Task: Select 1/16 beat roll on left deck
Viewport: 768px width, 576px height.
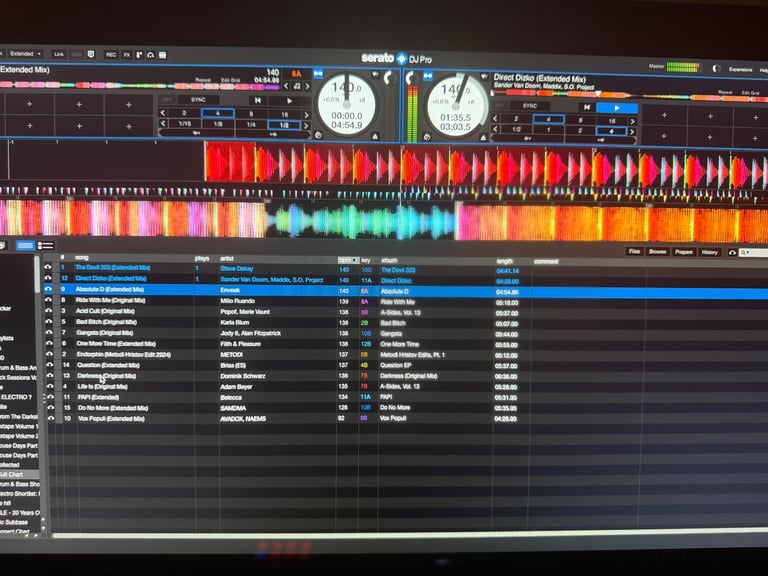Action: (185, 124)
